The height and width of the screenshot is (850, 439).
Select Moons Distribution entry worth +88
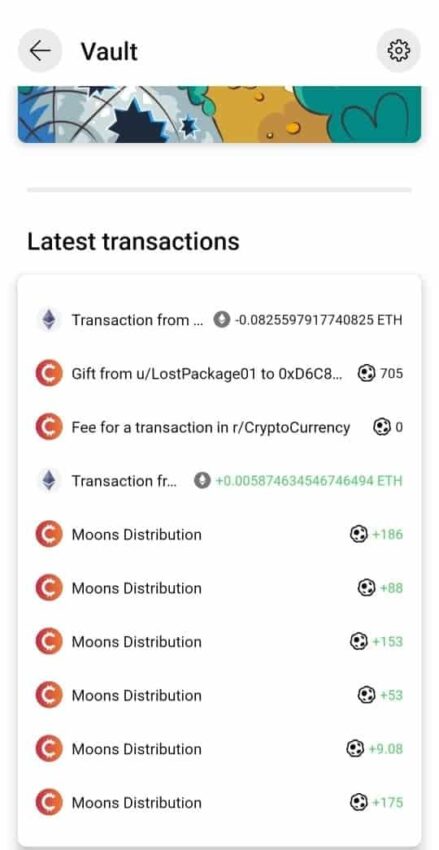tap(220, 588)
